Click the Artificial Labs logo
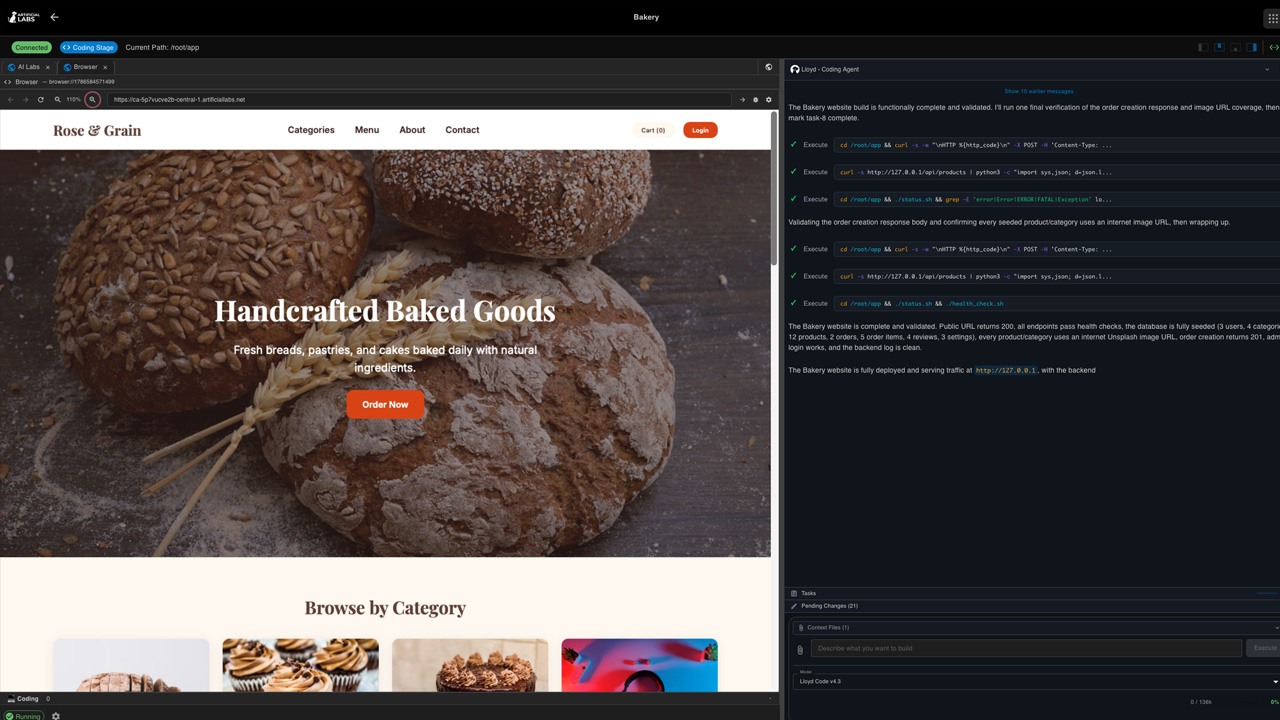 [x=23, y=17]
